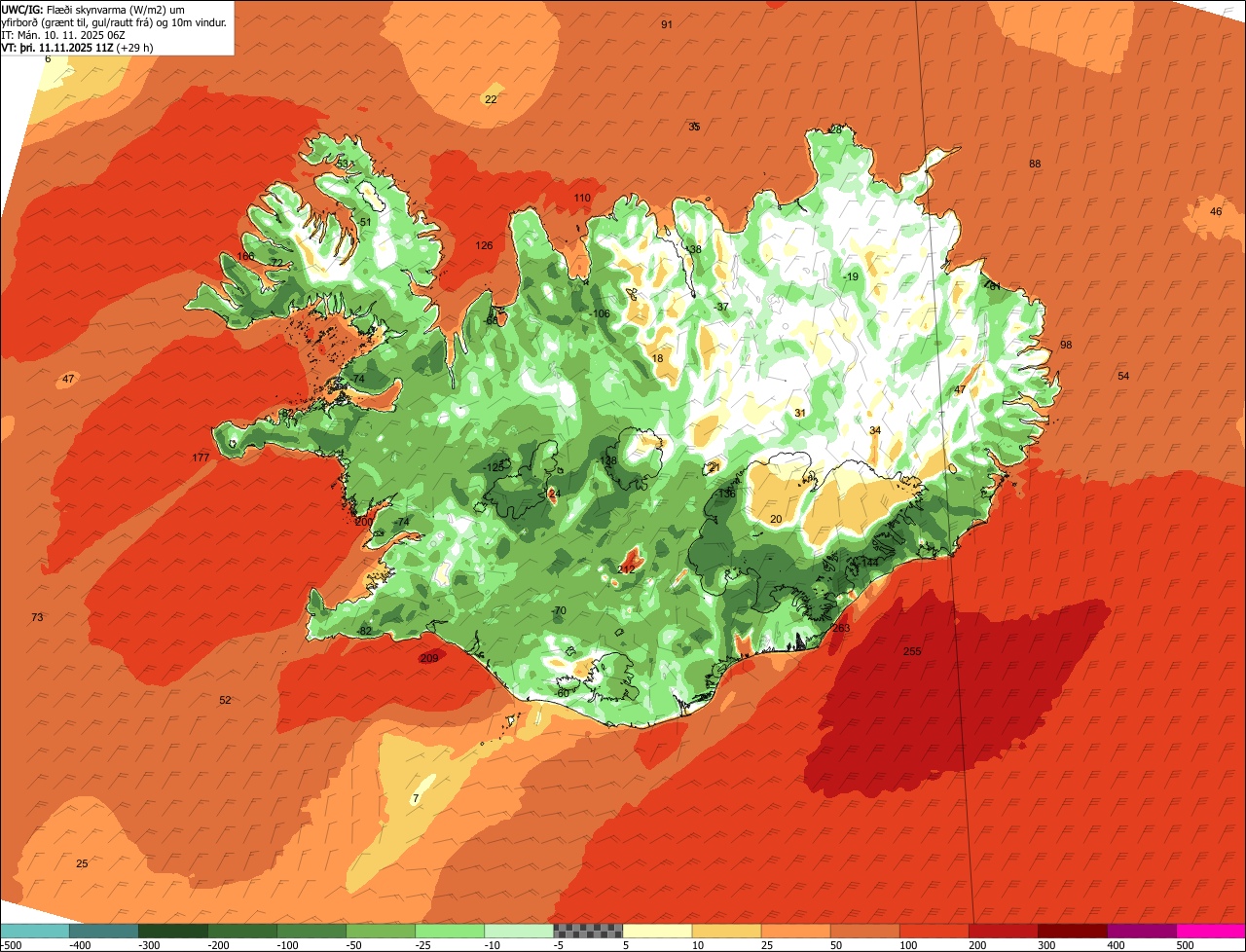
Task: Select the purple 400 to 500 legend segment
Action: [x=1142, y=930]
